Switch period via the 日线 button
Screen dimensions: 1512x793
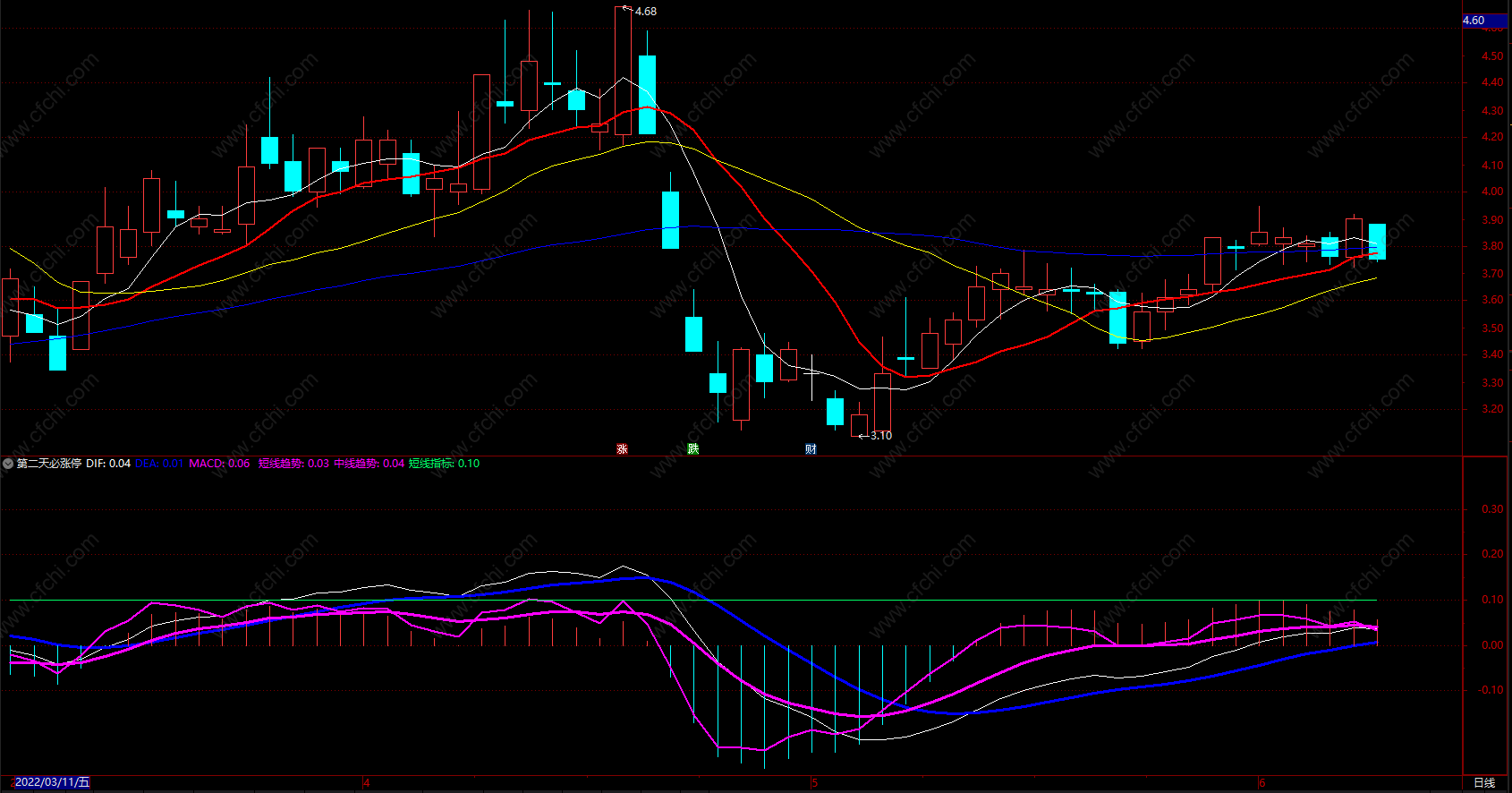1484,782
